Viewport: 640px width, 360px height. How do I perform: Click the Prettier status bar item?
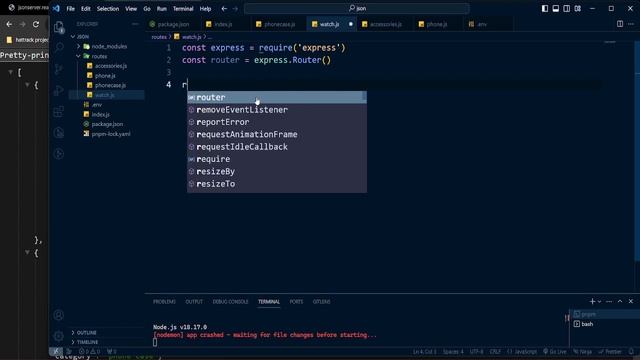[610, 351]
